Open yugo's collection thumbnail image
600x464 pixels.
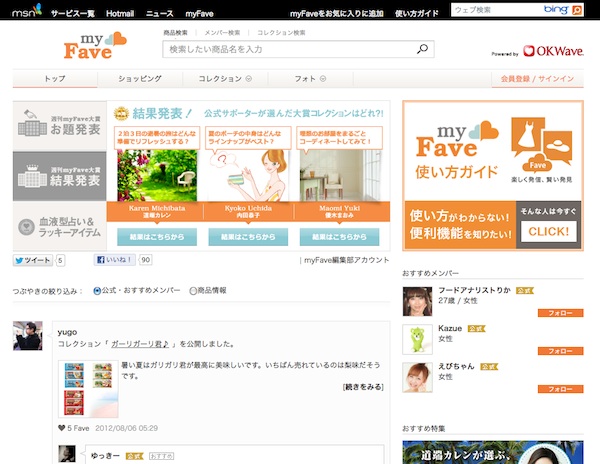tap(89, 387)
